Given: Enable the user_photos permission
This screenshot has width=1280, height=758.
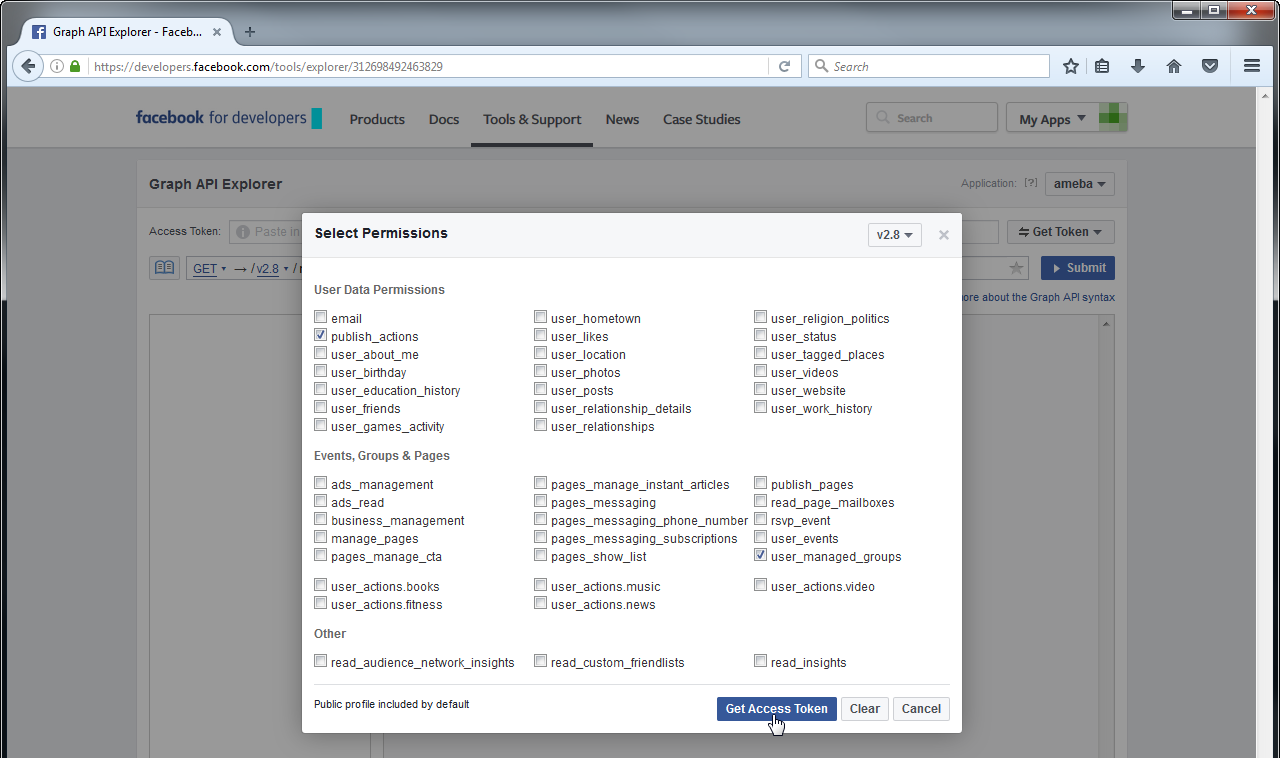Looking at the screenshot, I should (x=540, y=372).
